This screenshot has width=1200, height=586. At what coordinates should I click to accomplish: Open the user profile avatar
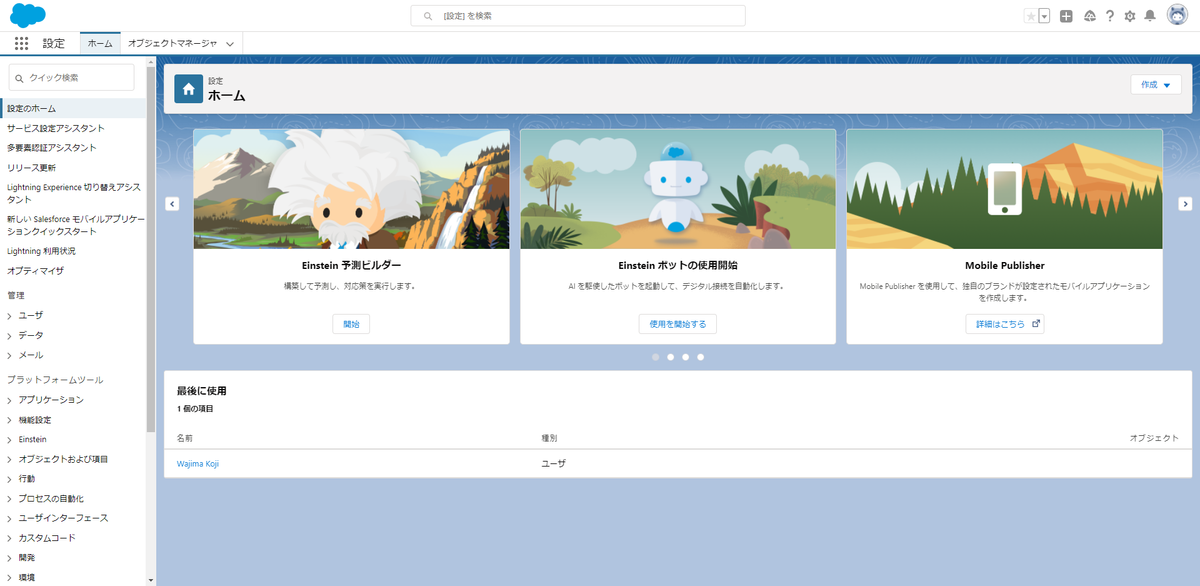(1176, 16)
